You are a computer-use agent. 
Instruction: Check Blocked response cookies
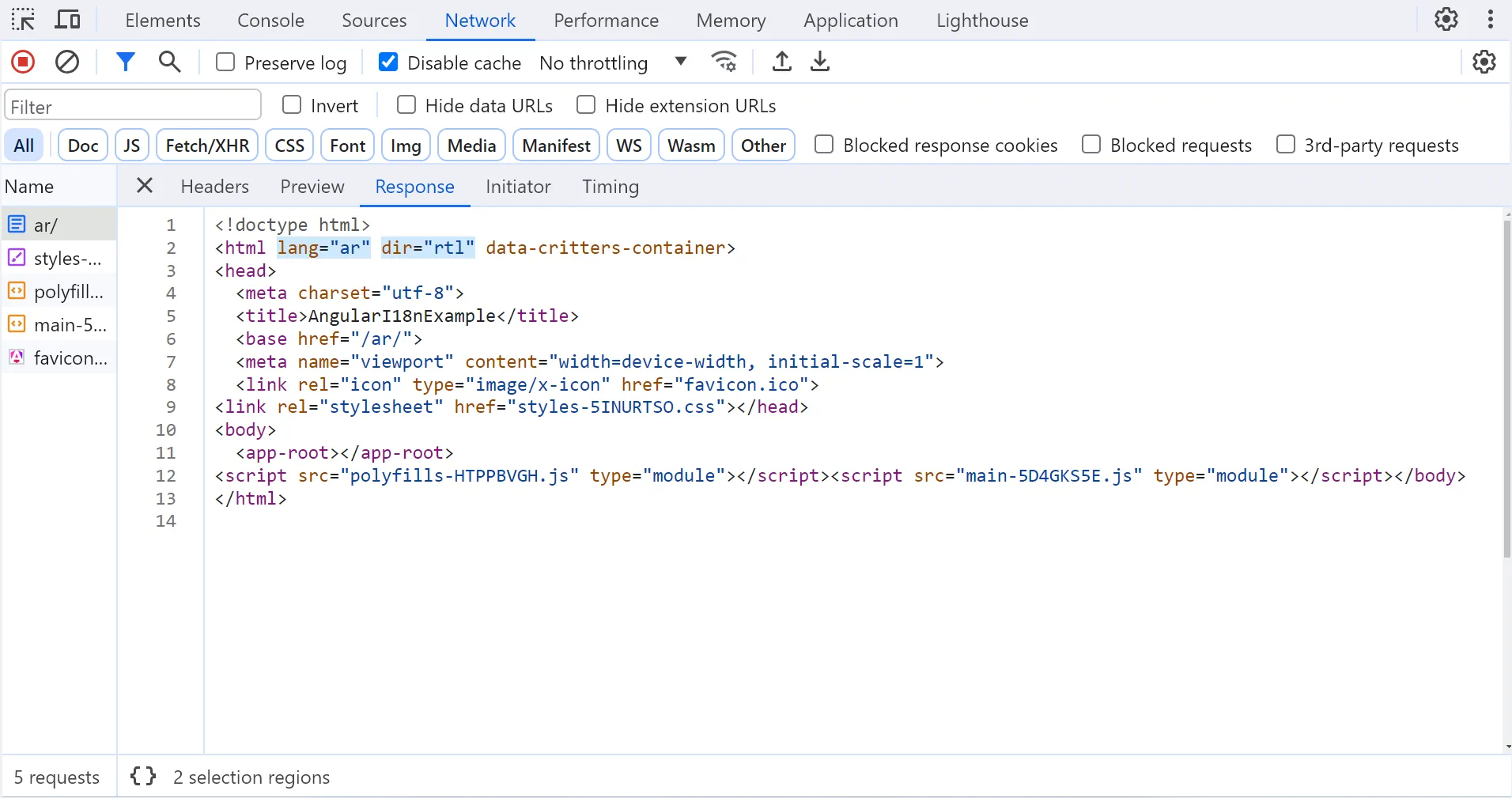click(824, 144)
